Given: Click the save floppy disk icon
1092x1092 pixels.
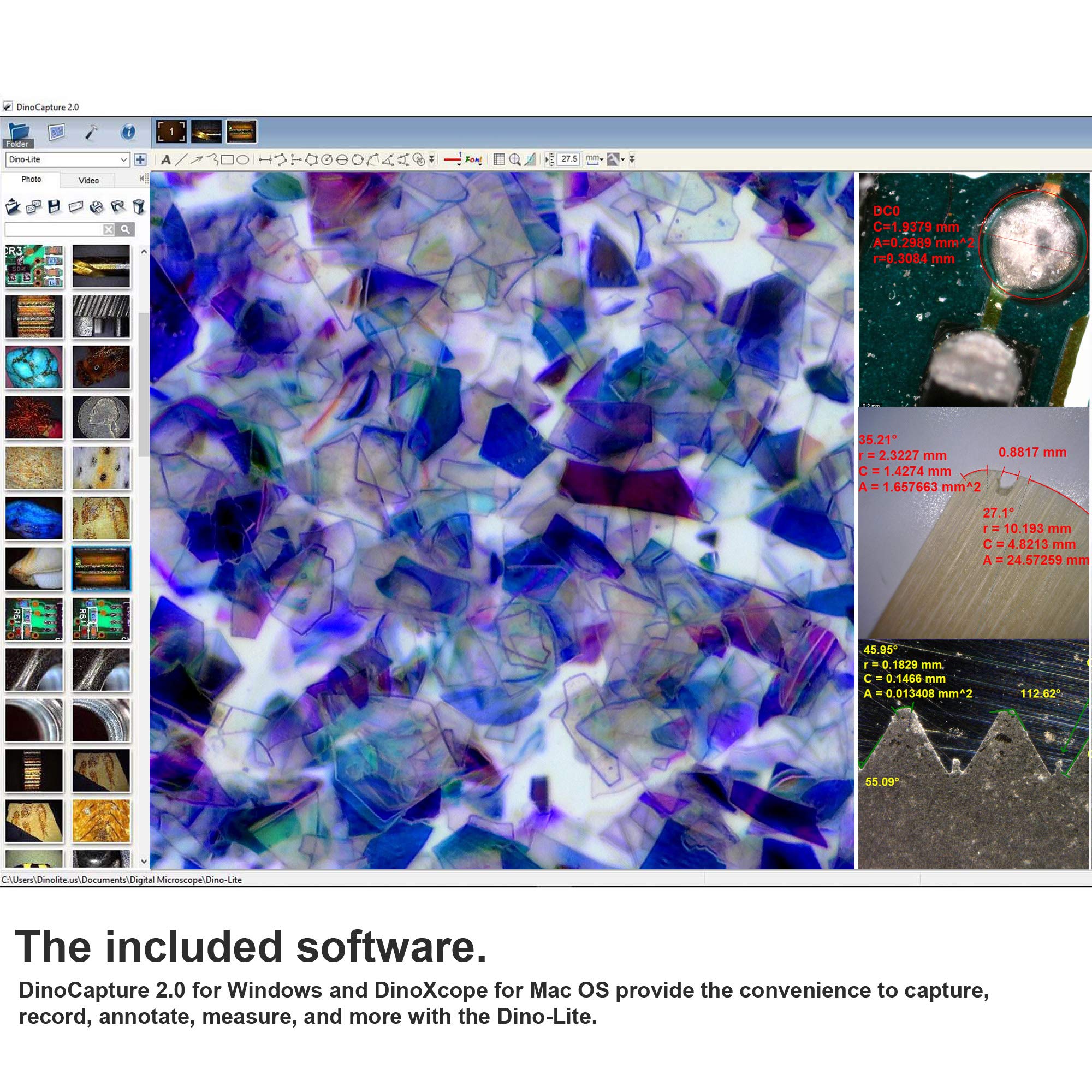Looking at the screenshot, I should coord(54,207).
